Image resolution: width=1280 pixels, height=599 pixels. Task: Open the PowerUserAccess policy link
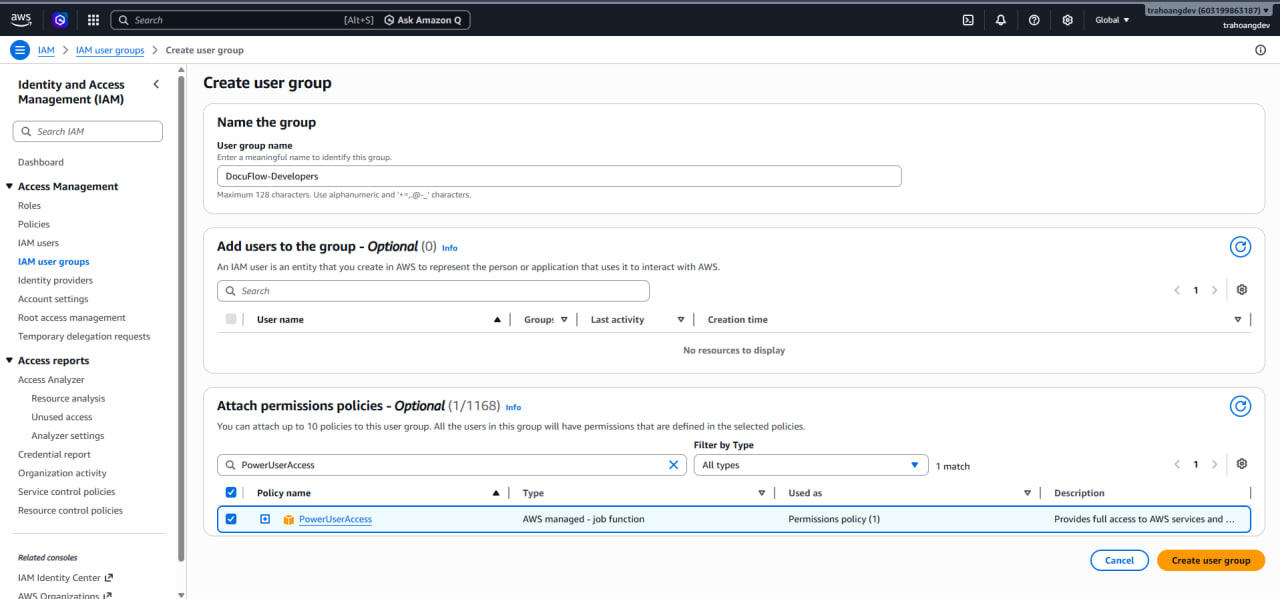point(335,519)
